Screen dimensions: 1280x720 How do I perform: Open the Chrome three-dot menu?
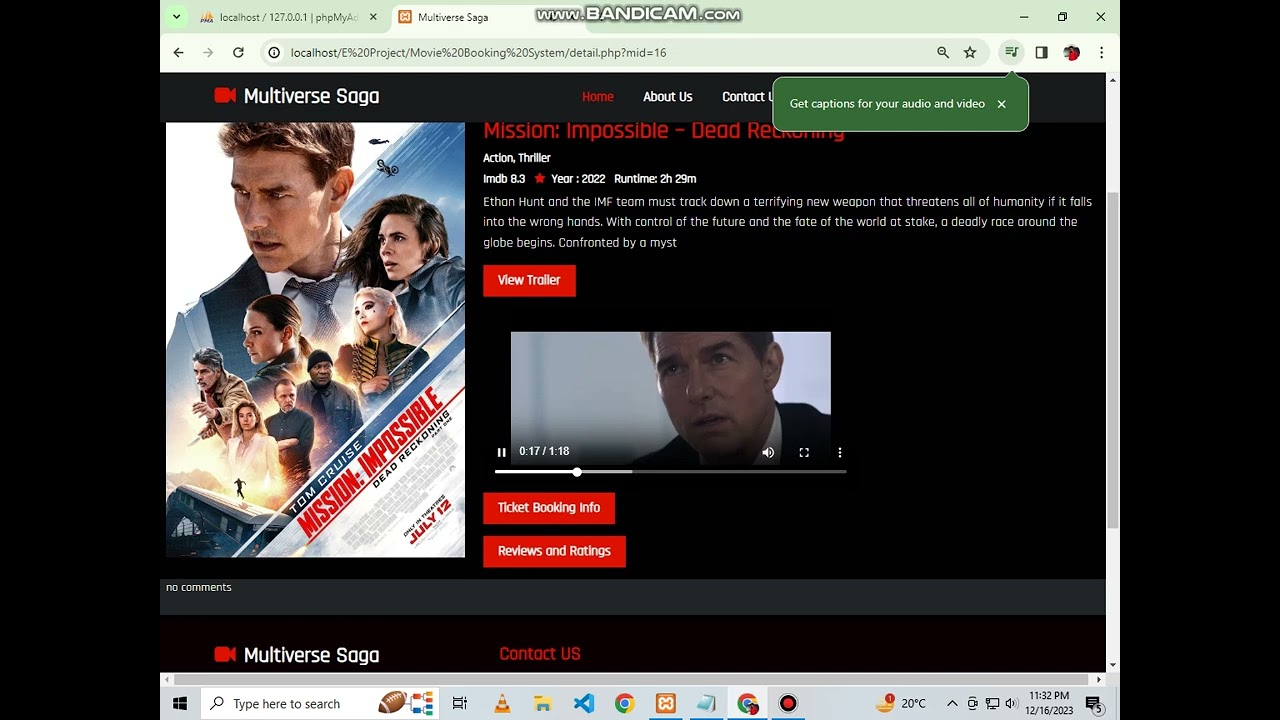(x=1101, y=52)
